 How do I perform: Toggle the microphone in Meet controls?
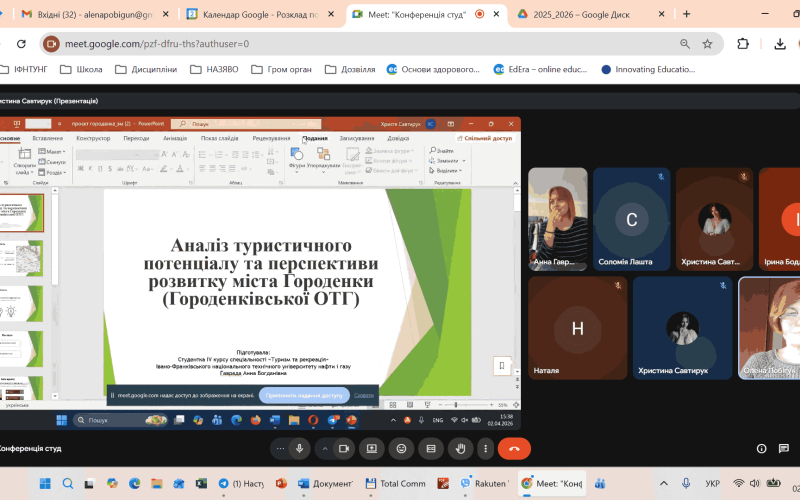coord(299,448)
